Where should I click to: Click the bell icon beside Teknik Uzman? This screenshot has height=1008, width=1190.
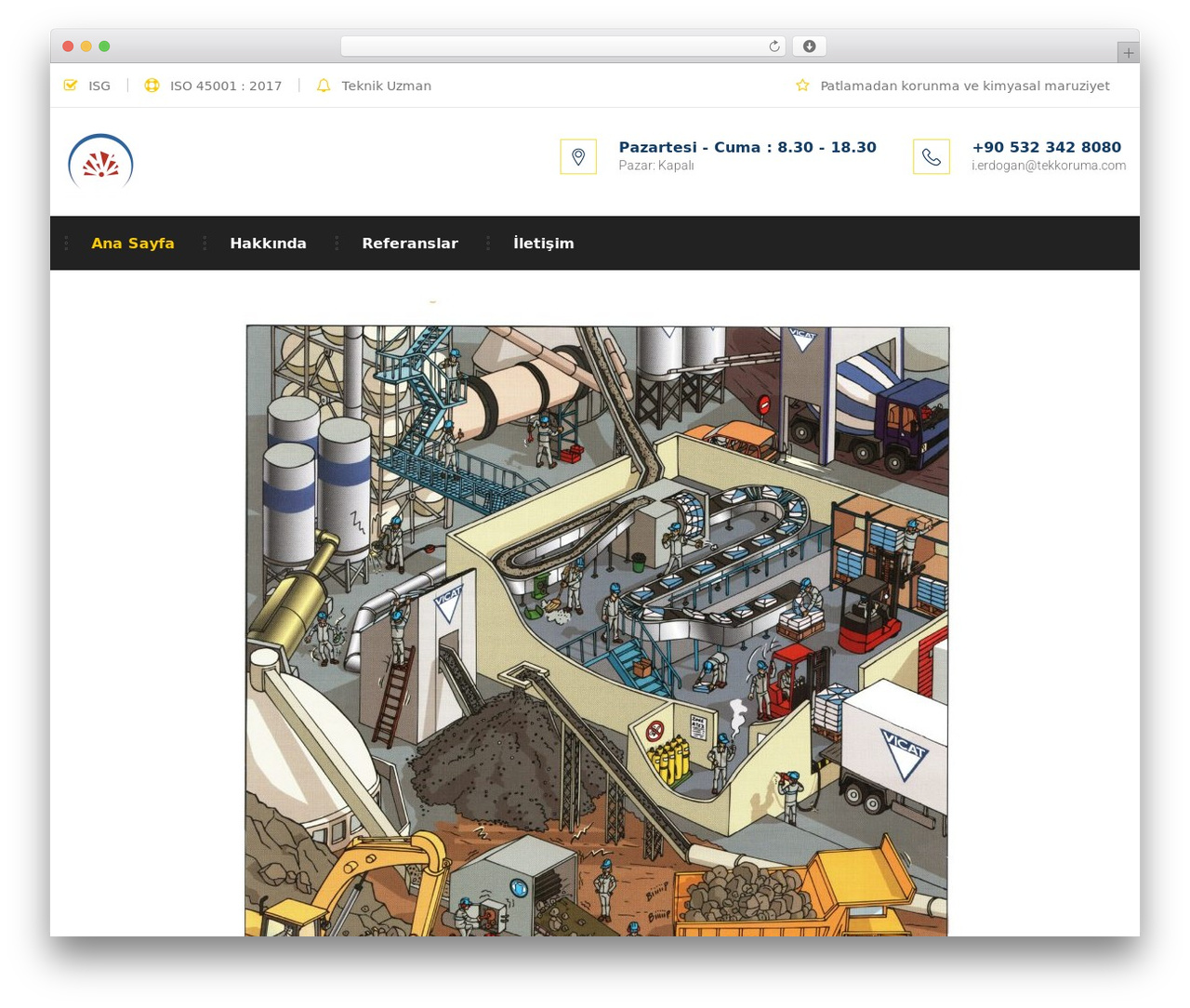(x=324, y=86)
